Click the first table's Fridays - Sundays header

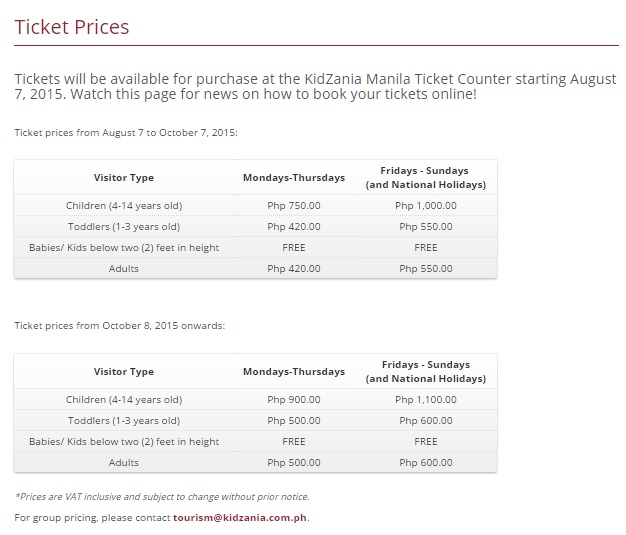[426, 178]
